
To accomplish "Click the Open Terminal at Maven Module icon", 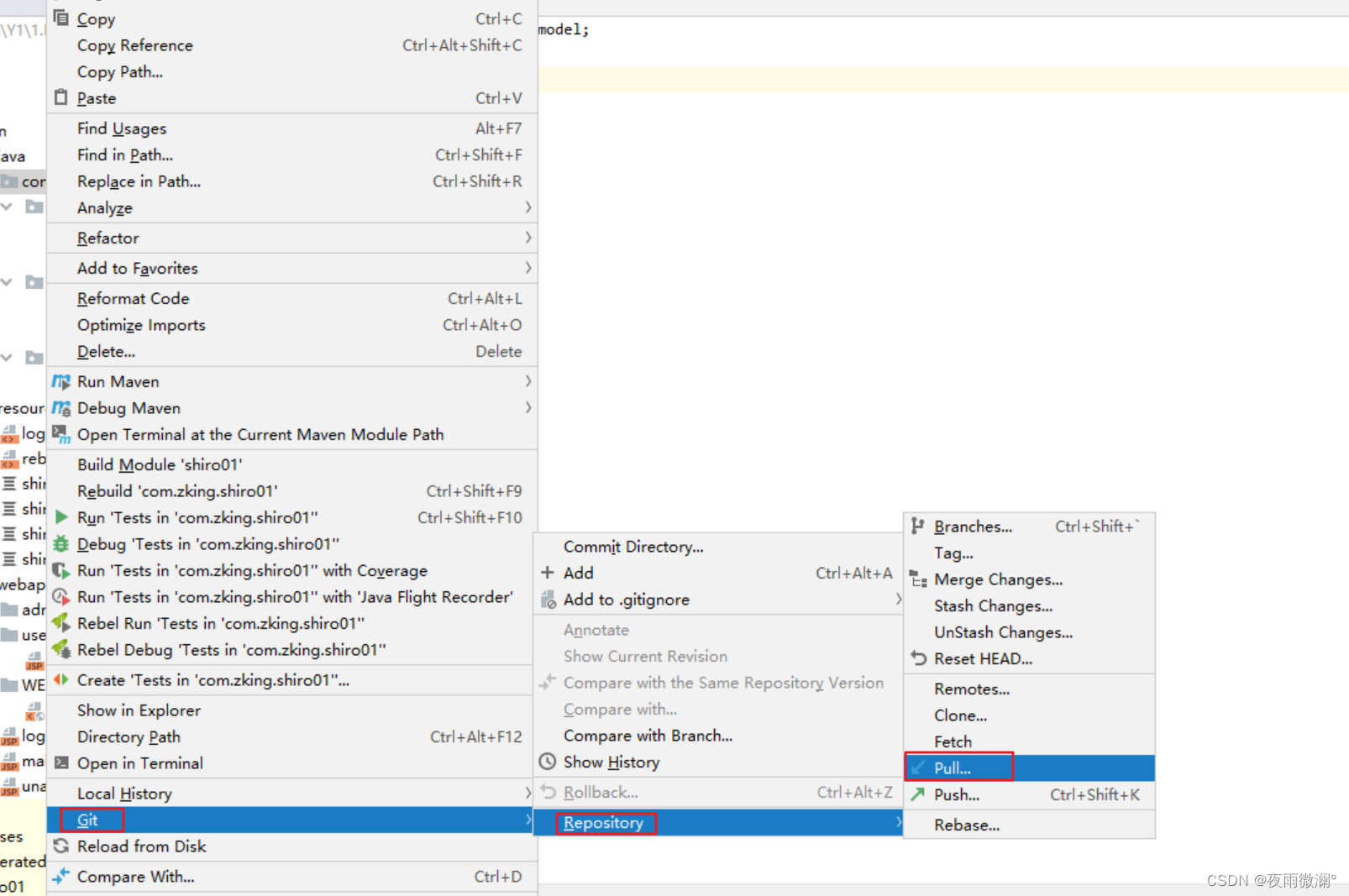I will (x=60, y=434).
